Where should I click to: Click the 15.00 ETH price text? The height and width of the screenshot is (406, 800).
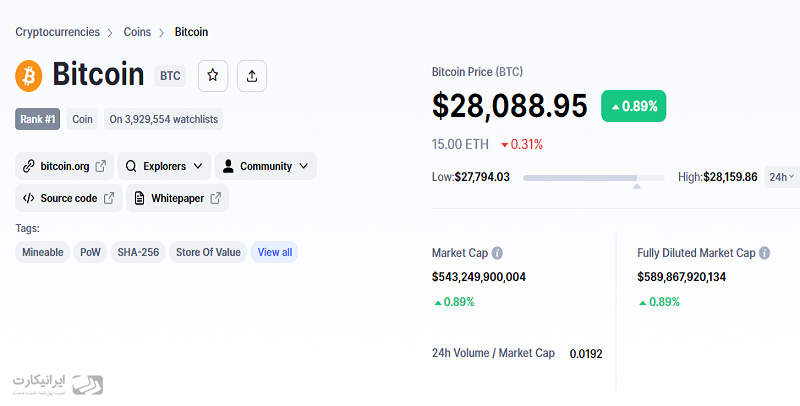pyautogui.click(x=460, y=144)
